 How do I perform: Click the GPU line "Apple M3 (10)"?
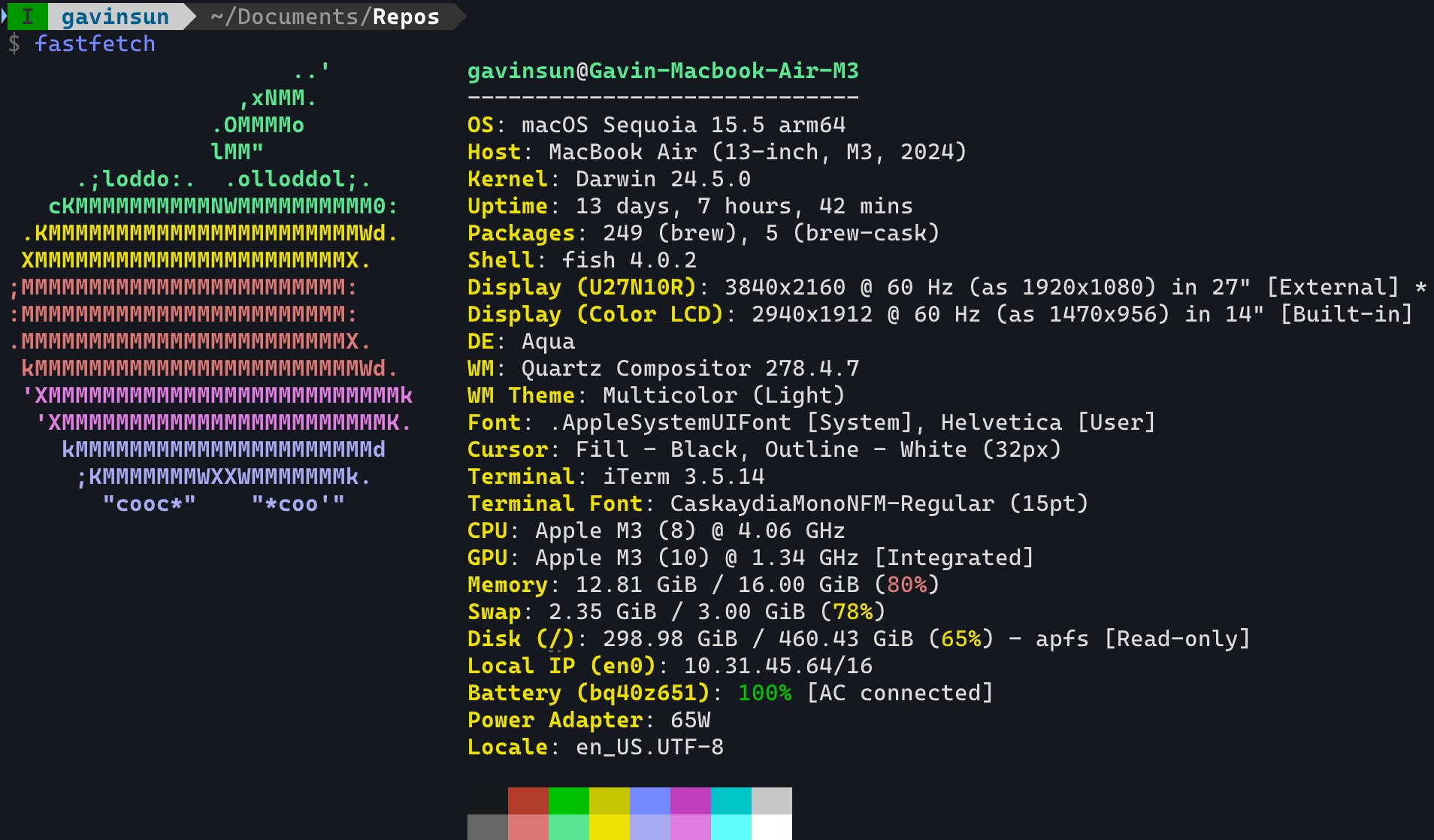[751, 557]
